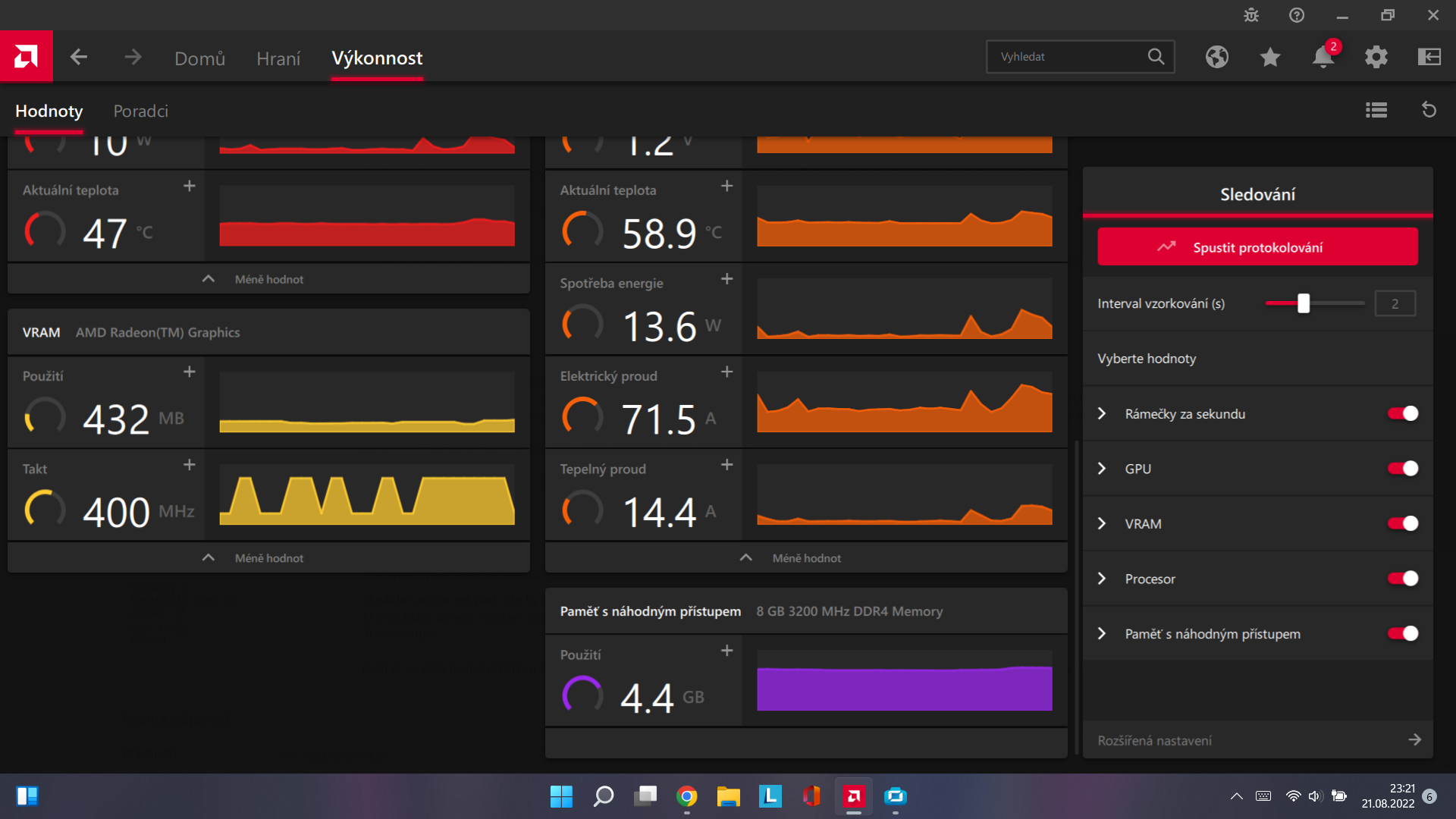This screenshot has height=819, width=1456.
Task: Click Spustit protokolování button
Action: (1257, 247)
